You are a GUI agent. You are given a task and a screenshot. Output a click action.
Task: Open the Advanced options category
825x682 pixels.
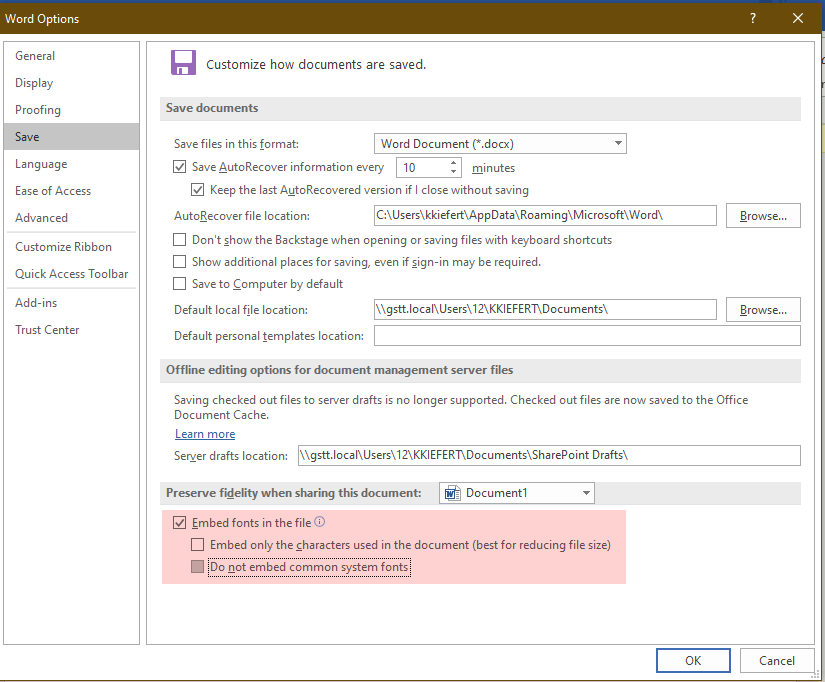click(72, 217)
